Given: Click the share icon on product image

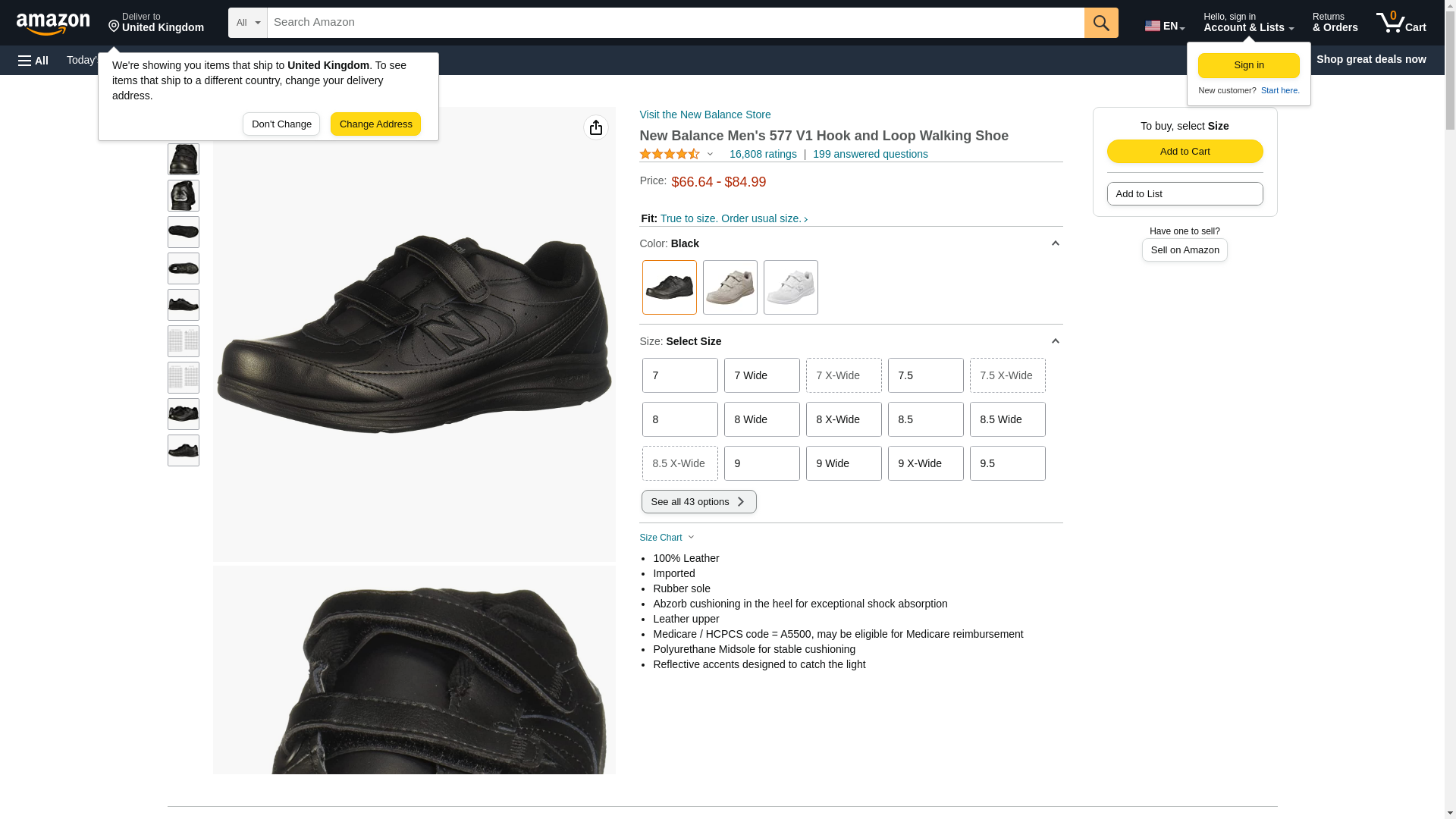Looking at the screenshot, I should [595, 127].
